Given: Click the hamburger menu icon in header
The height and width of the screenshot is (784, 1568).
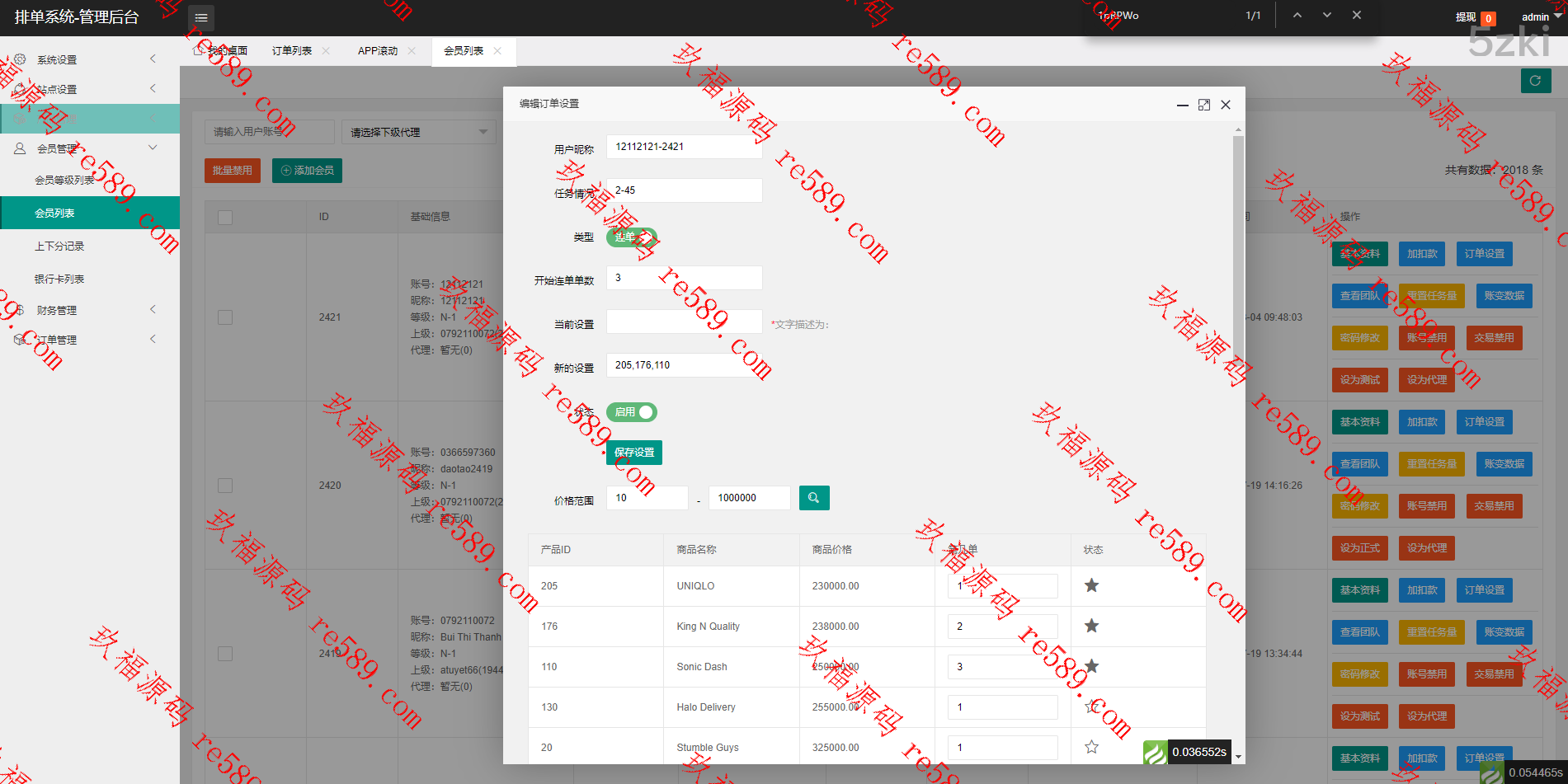Looking at the screenshot, I should [x=200, y=17].
